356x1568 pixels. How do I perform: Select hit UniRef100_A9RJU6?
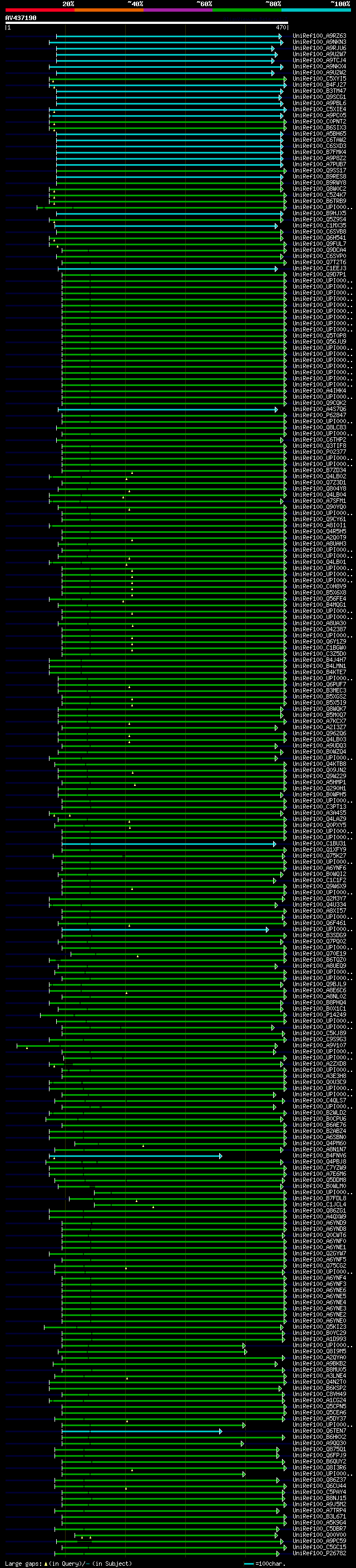point(319,48)
